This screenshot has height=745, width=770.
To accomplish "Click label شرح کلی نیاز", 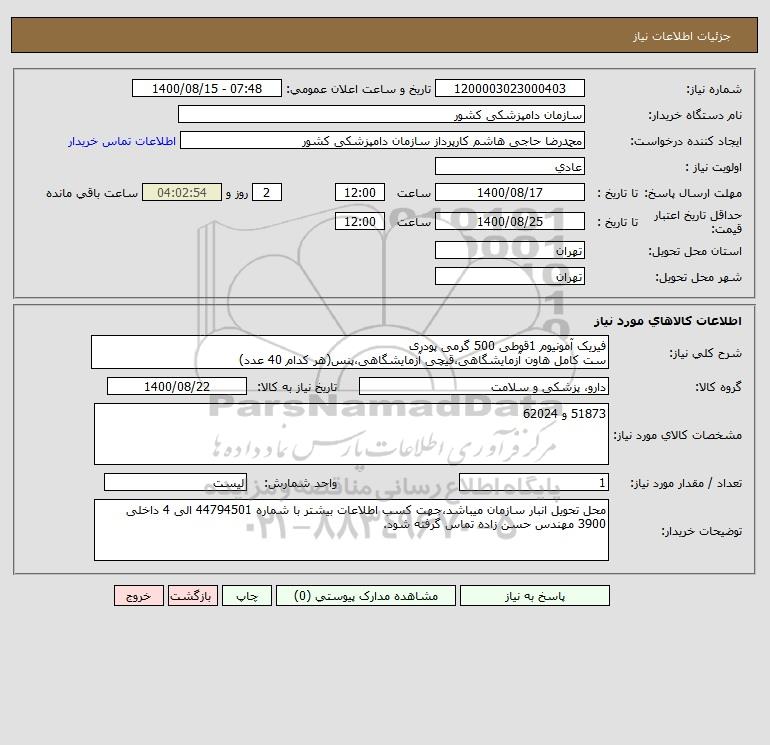I will click(706, 353).
